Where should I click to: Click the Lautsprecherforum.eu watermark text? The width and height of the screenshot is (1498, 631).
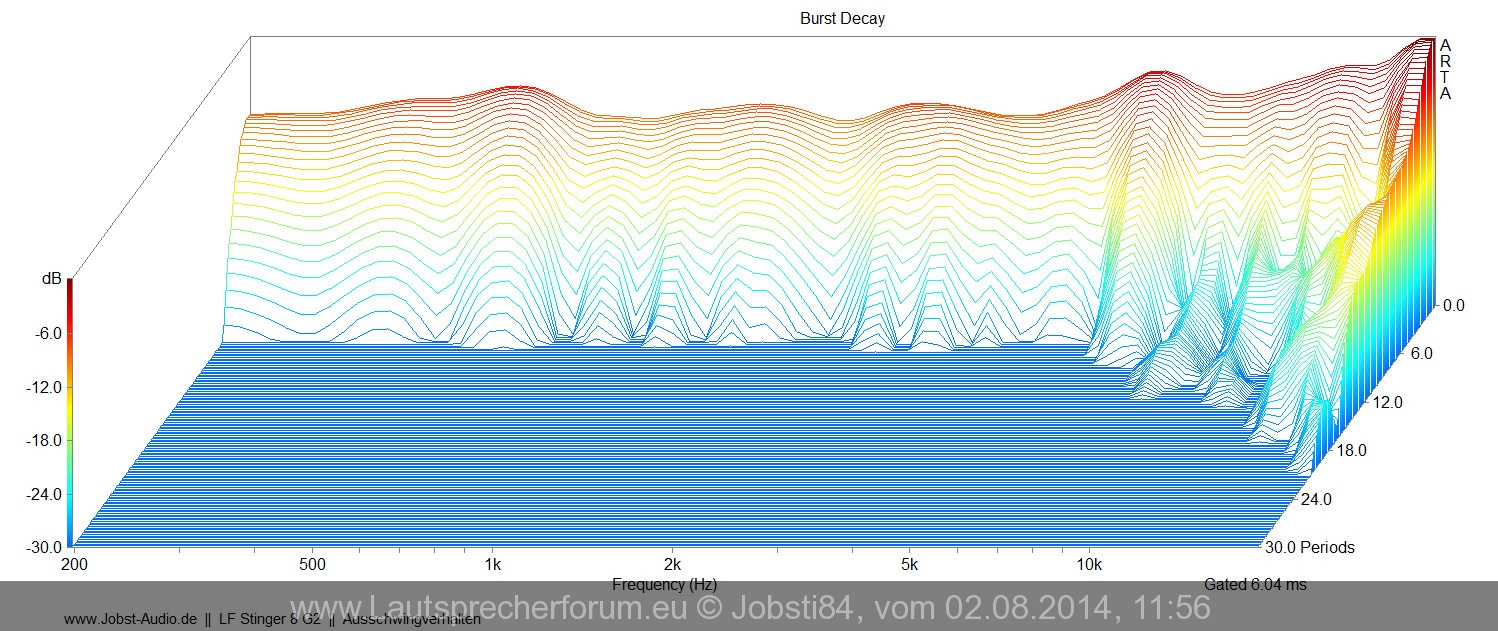coord(750,607)
